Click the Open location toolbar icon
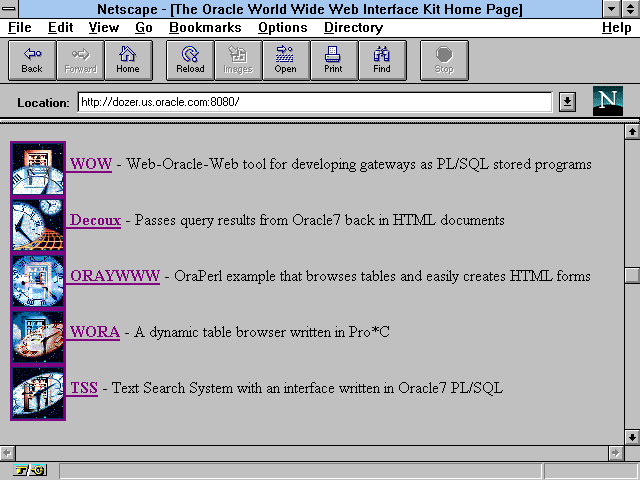640x480 pixels. [285, 59]
